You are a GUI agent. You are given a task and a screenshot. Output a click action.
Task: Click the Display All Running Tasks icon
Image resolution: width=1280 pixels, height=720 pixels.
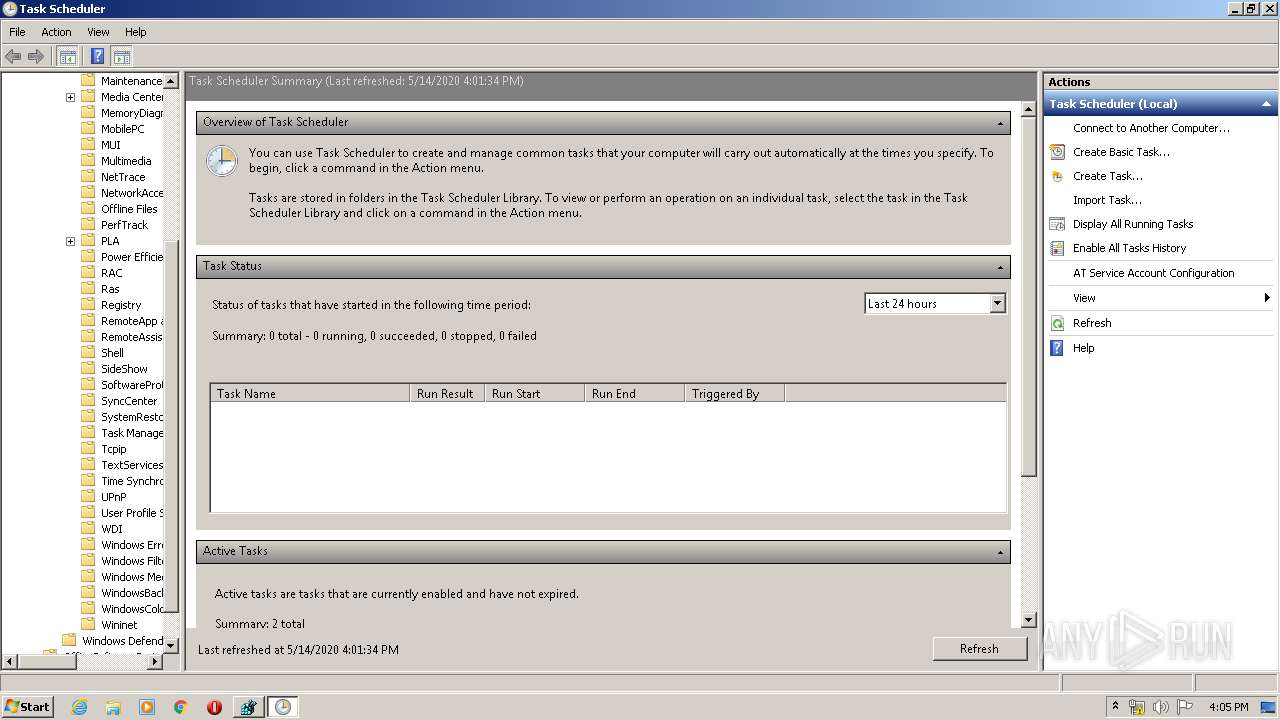[x=1057, y=224]
